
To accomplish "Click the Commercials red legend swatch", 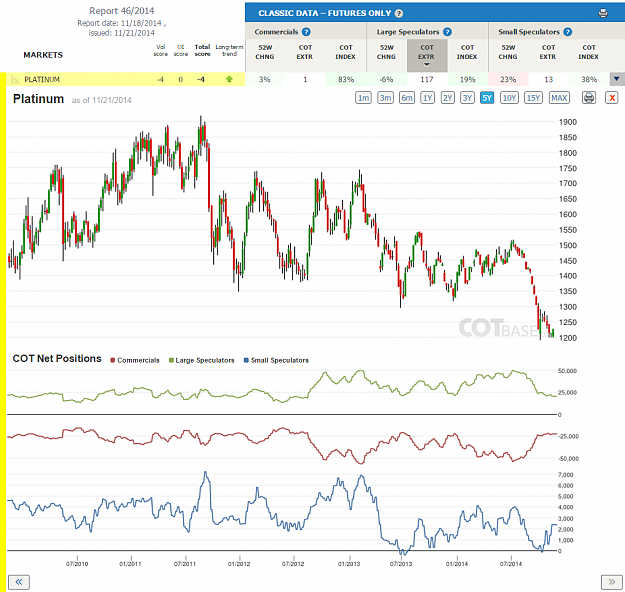I will (x=113, y=360).
